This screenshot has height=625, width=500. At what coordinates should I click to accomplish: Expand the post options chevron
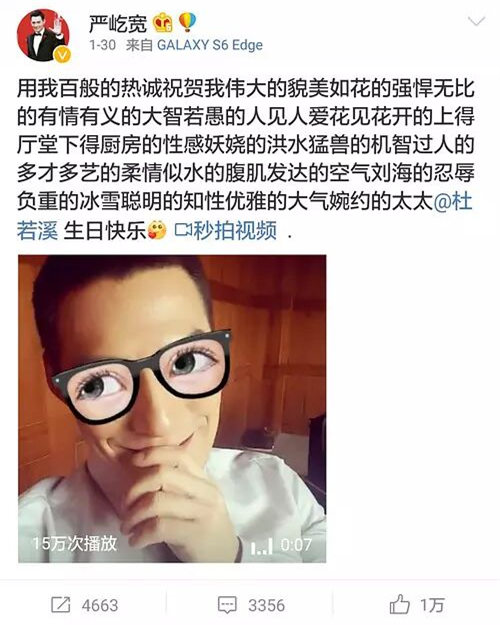pyautogui.click(x=476, y=21)
